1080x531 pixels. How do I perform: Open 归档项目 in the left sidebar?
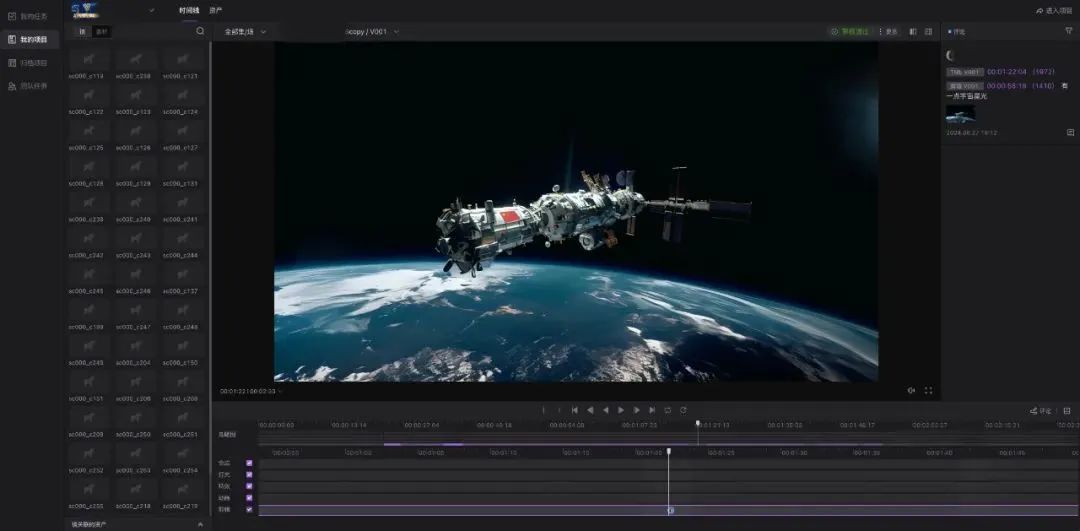pos(28,63)
